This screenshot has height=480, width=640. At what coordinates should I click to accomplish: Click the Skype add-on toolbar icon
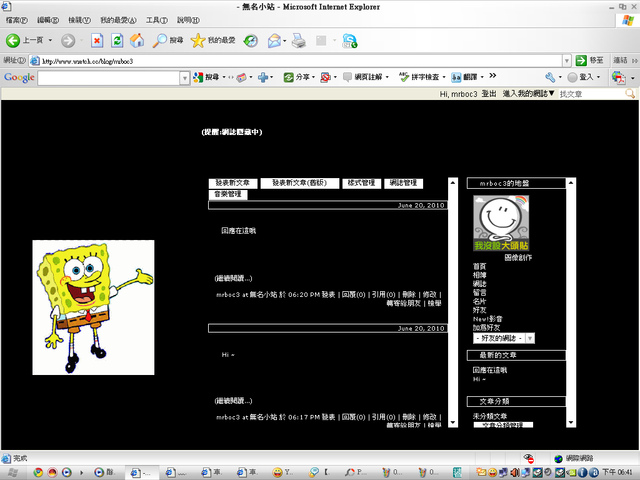click(350, 40)
